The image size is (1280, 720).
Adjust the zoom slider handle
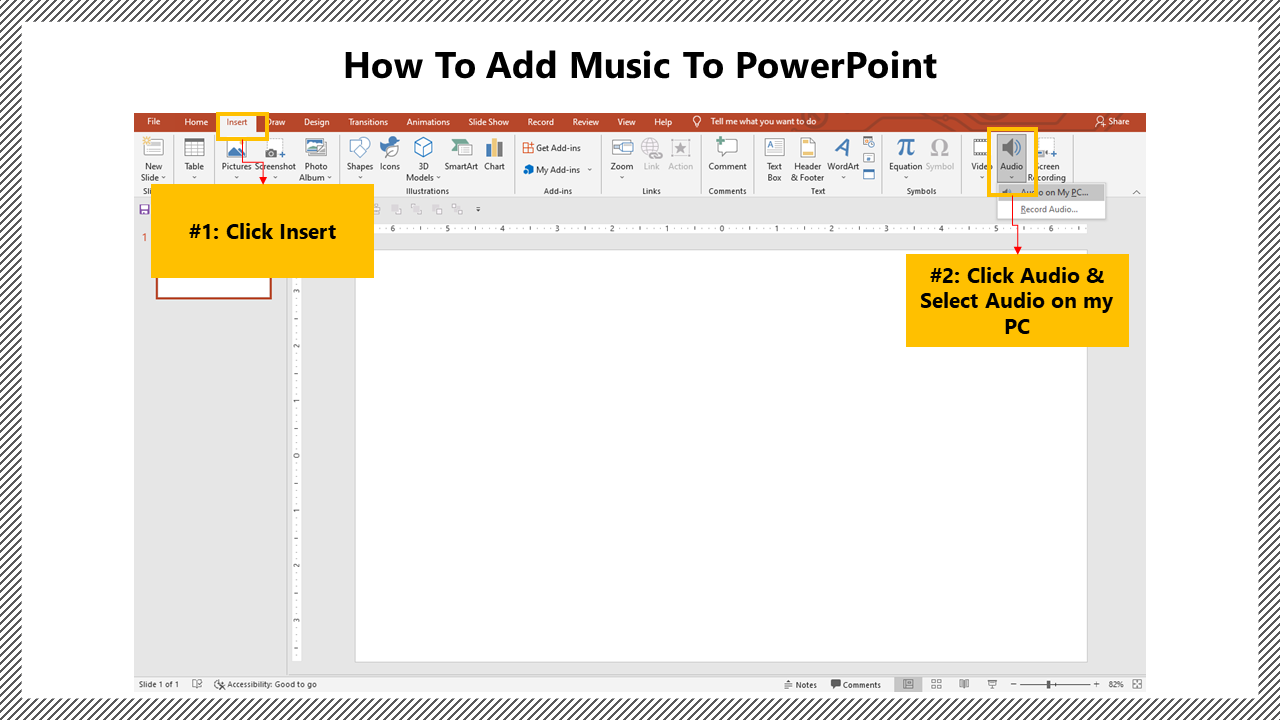tap(1049, 684)
